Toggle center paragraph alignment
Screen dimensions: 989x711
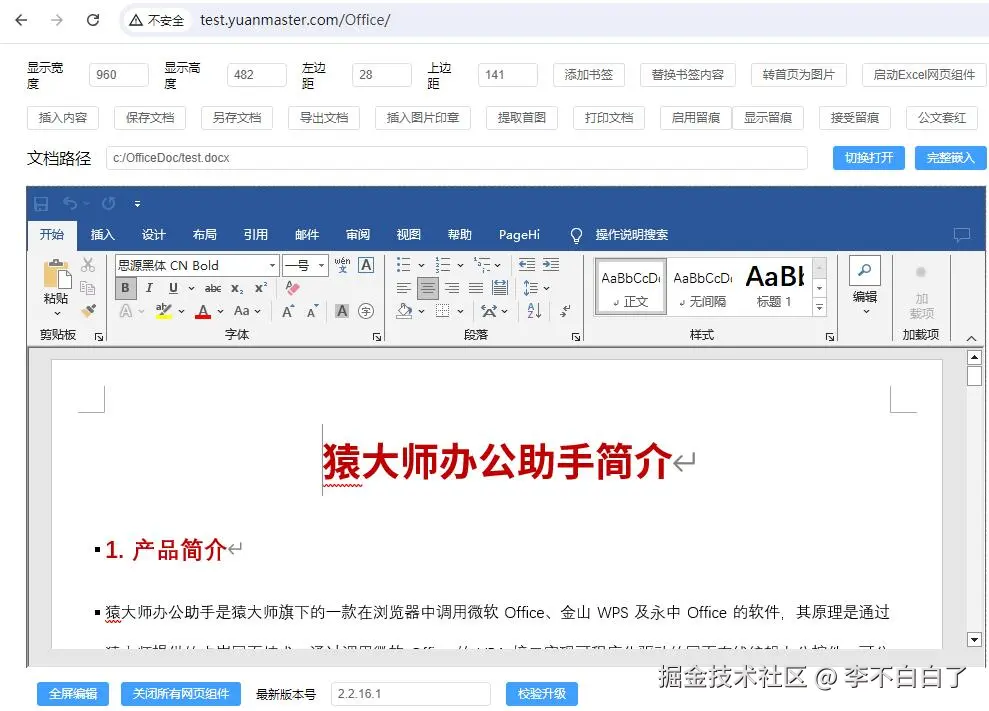coord(426,289)
